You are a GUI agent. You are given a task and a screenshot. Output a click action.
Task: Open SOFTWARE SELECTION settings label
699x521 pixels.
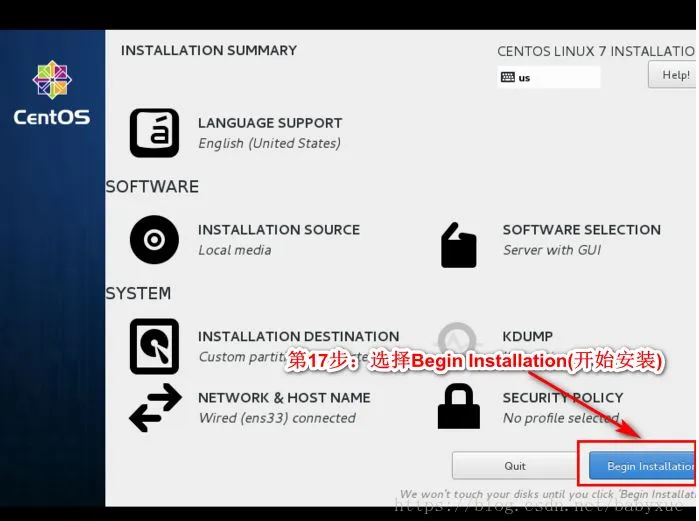click(582, 230)
